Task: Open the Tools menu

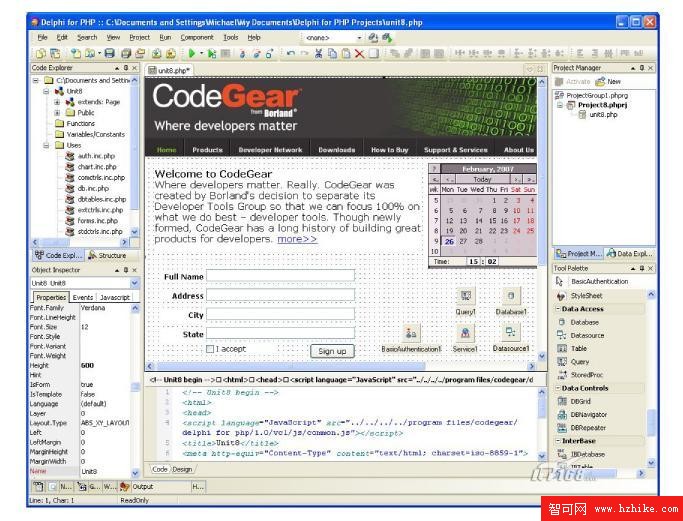Action: tap(231, 37)
